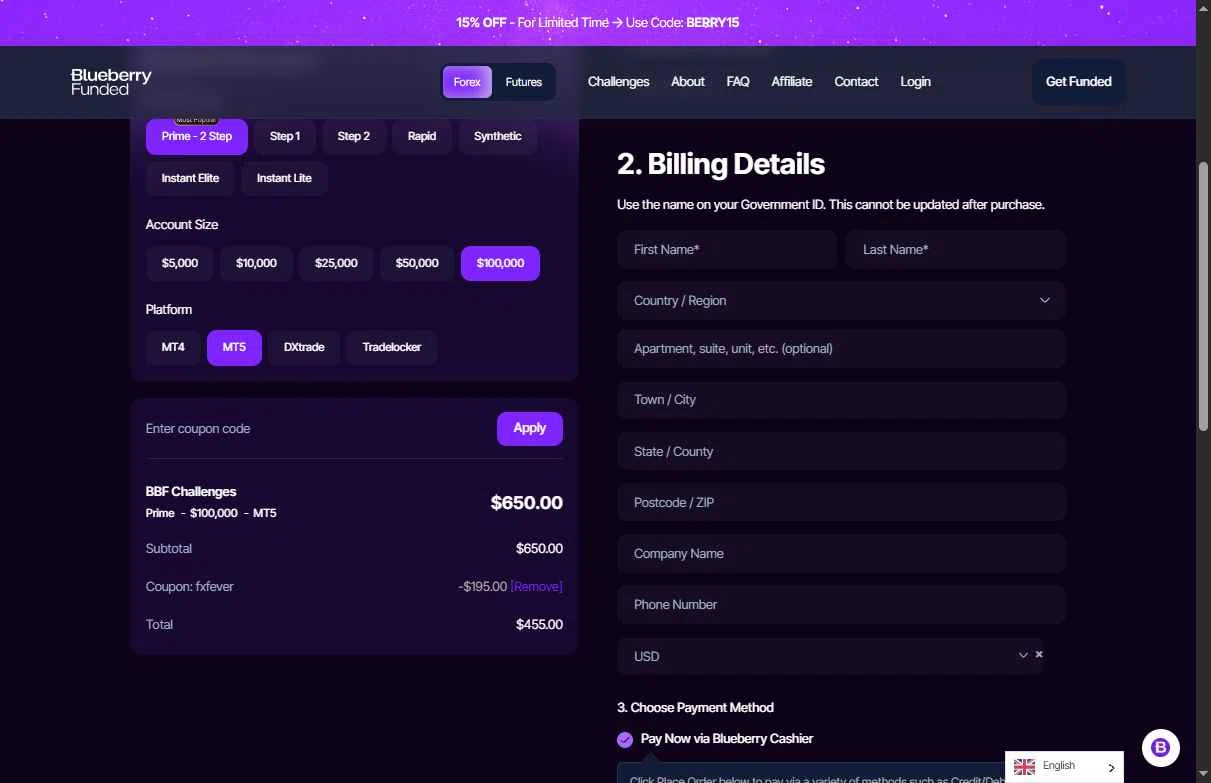Choose Prime - 2 Step challenge
Screen dimensions: 1211x783
pyautogui.click(x=197, y=136)
